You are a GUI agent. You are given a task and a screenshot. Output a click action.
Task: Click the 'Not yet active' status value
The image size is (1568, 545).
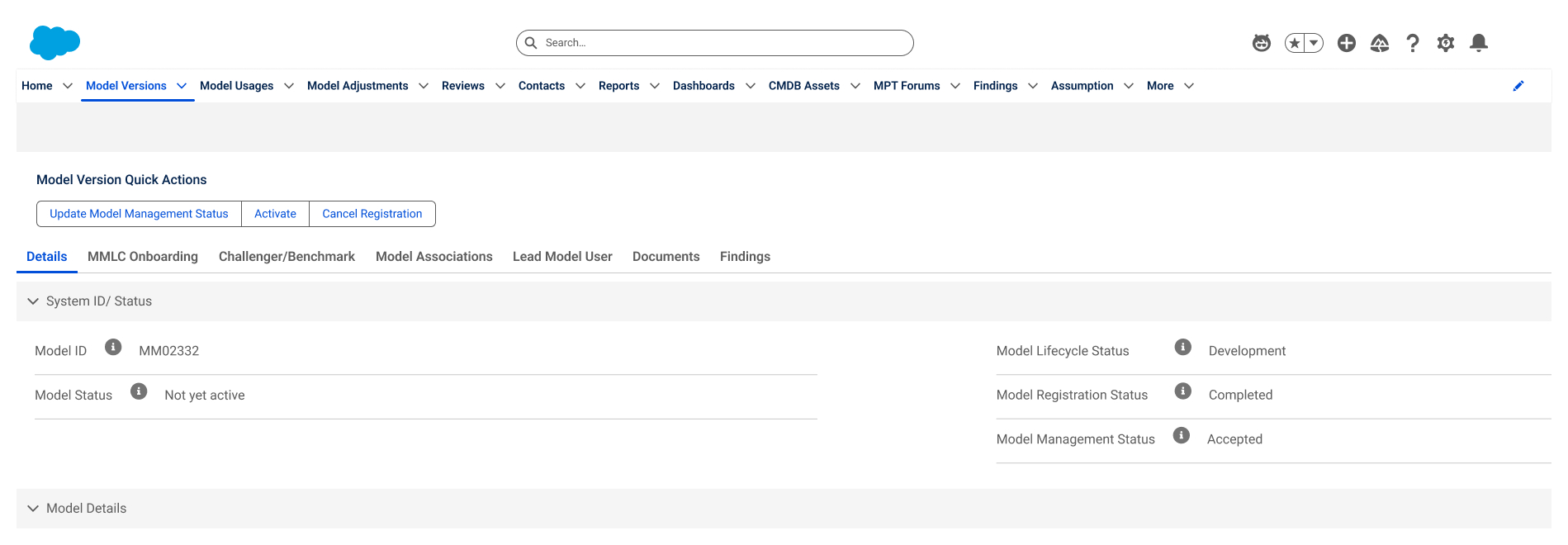coord(205,396)
